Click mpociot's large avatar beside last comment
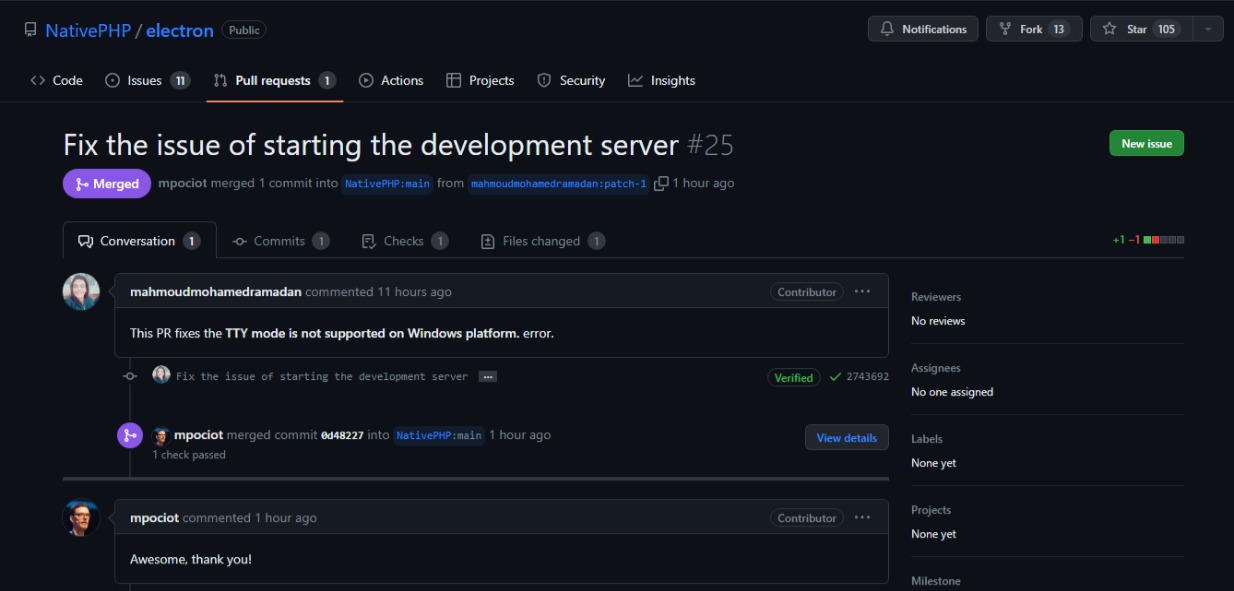The image size is (1234, 591). (x=81, y=517)
